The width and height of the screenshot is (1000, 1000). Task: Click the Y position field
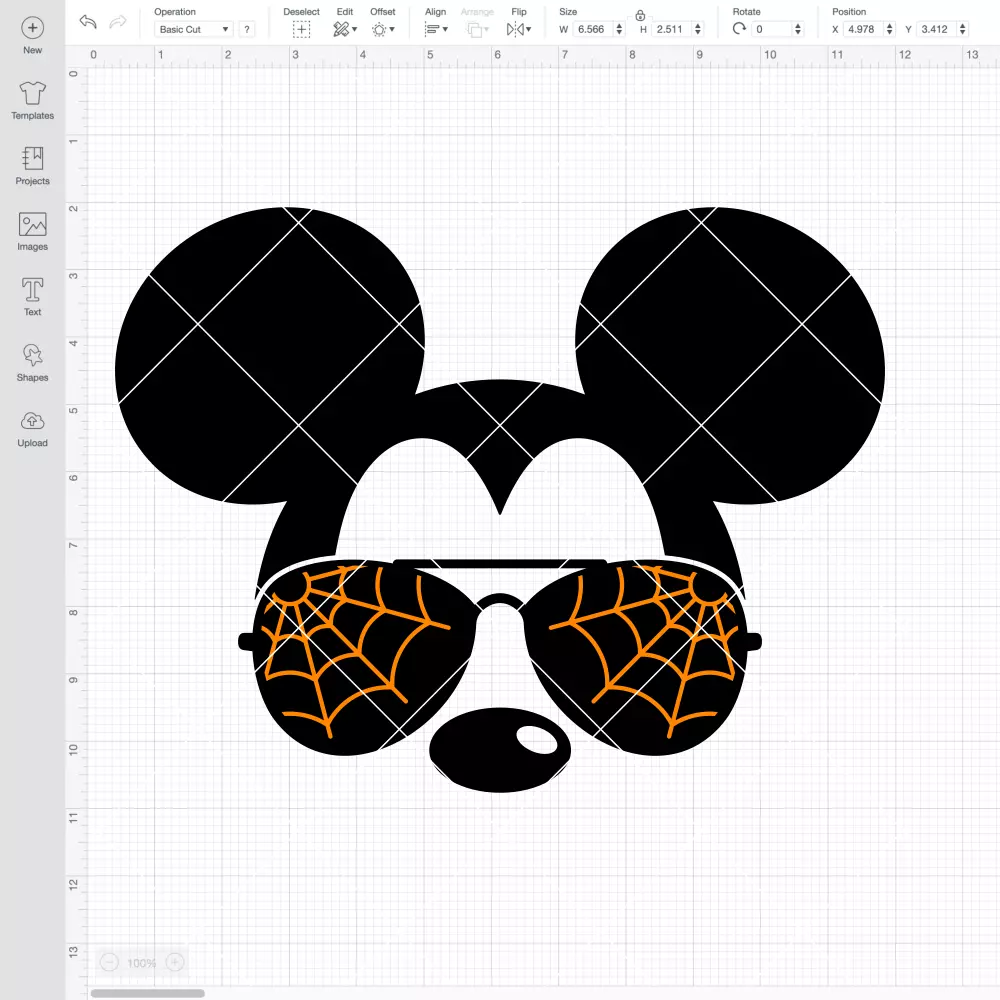936,29
